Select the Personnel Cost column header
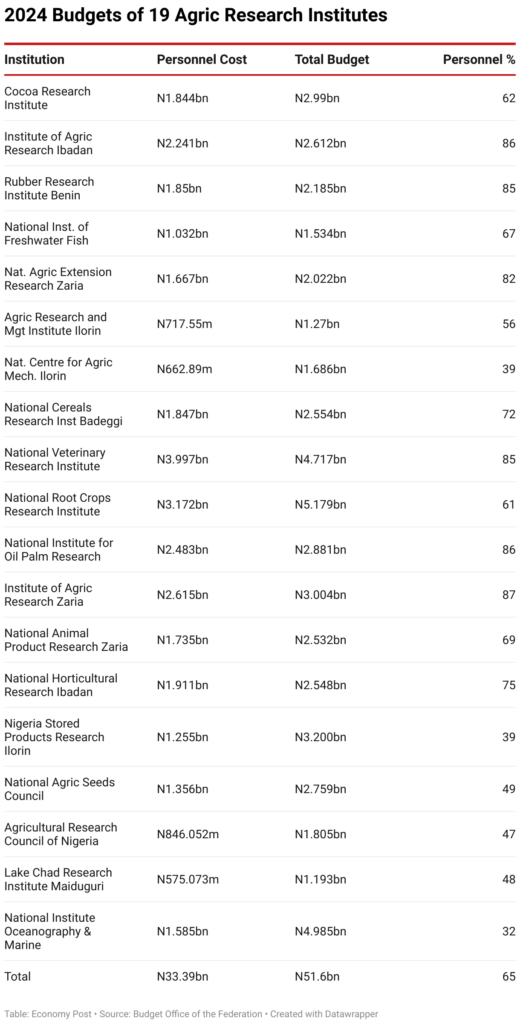520x1024 pixels. coord(202,59)
